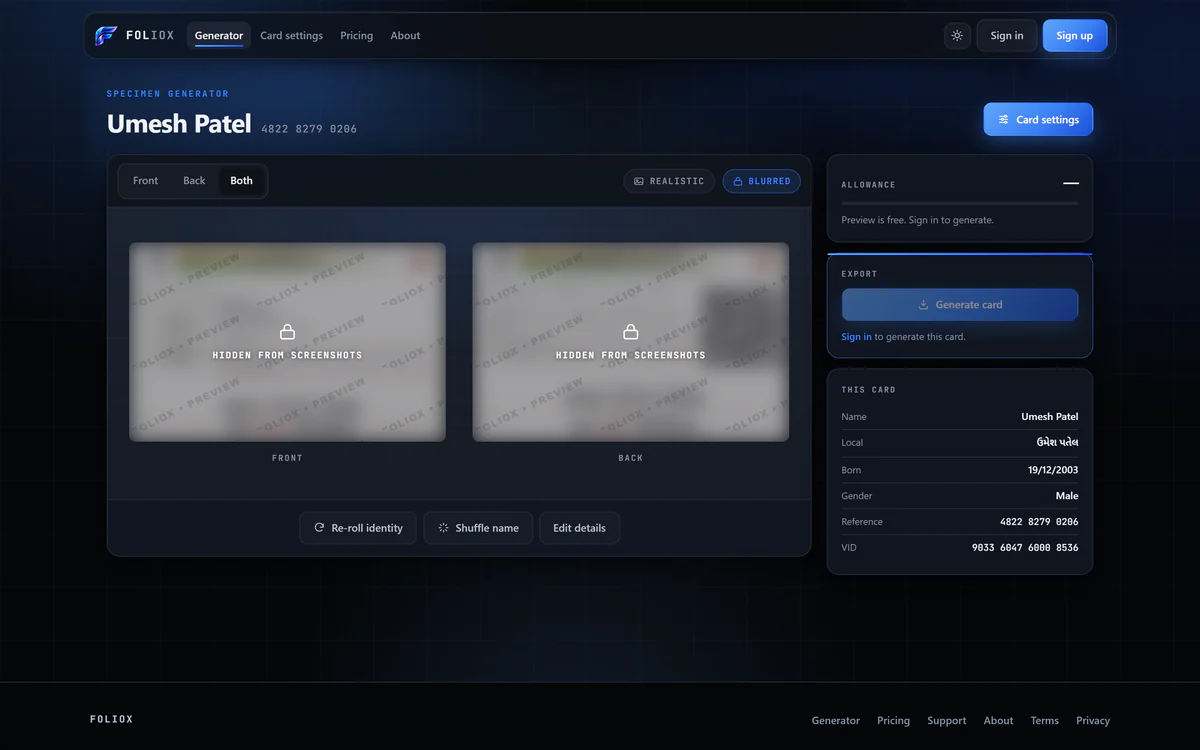Click the blurred front card thumbnail
Image resolution: width=1200 pixels, height=750 pixels.
(287, 342)
